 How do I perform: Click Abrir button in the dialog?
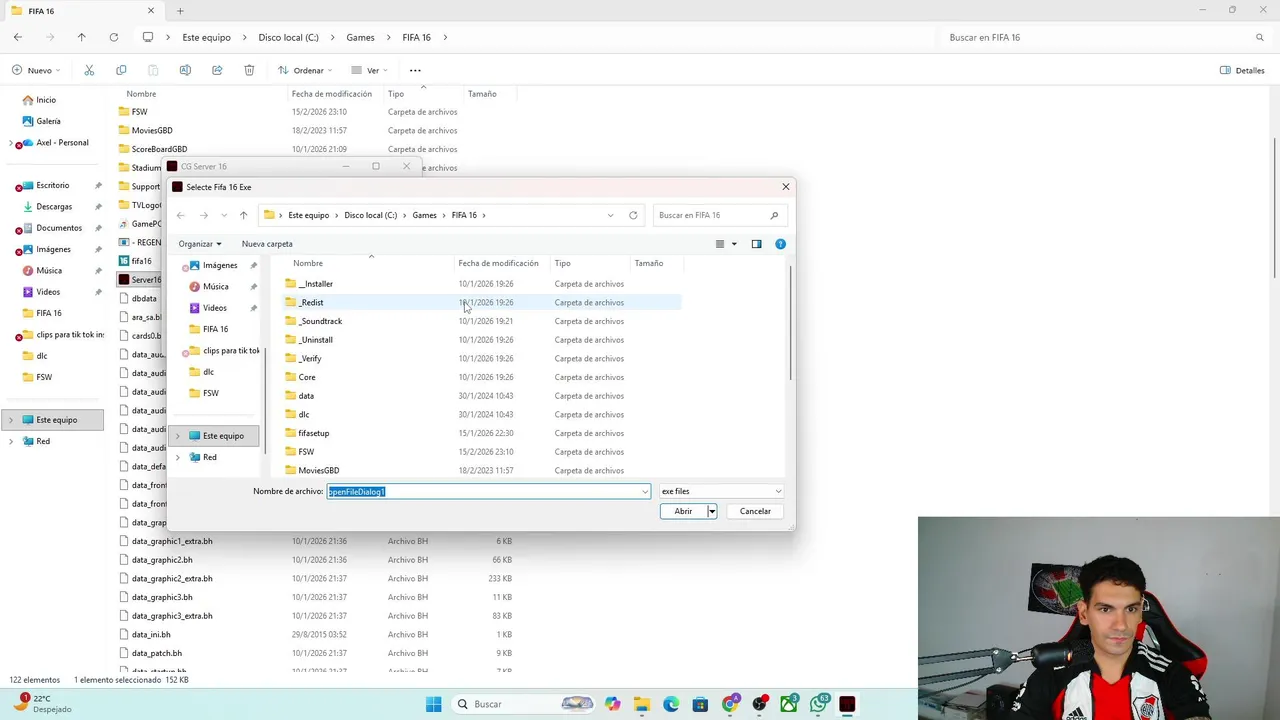tap(683, 511)
